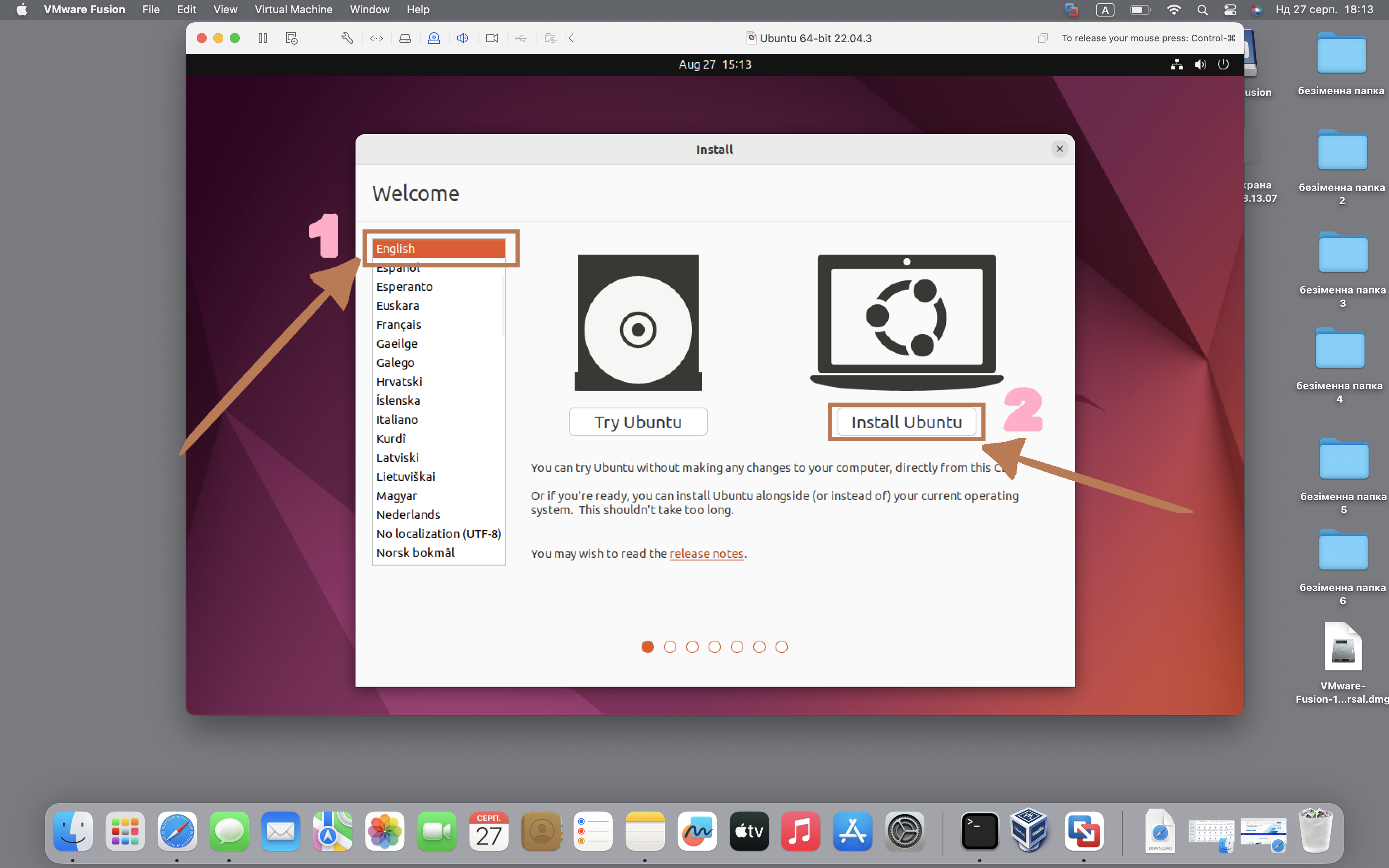Image resolution: width=1389 pixels, height=868 pixels.
Task: Click the Try Ubuntu button
Action: tap(638, 421)
